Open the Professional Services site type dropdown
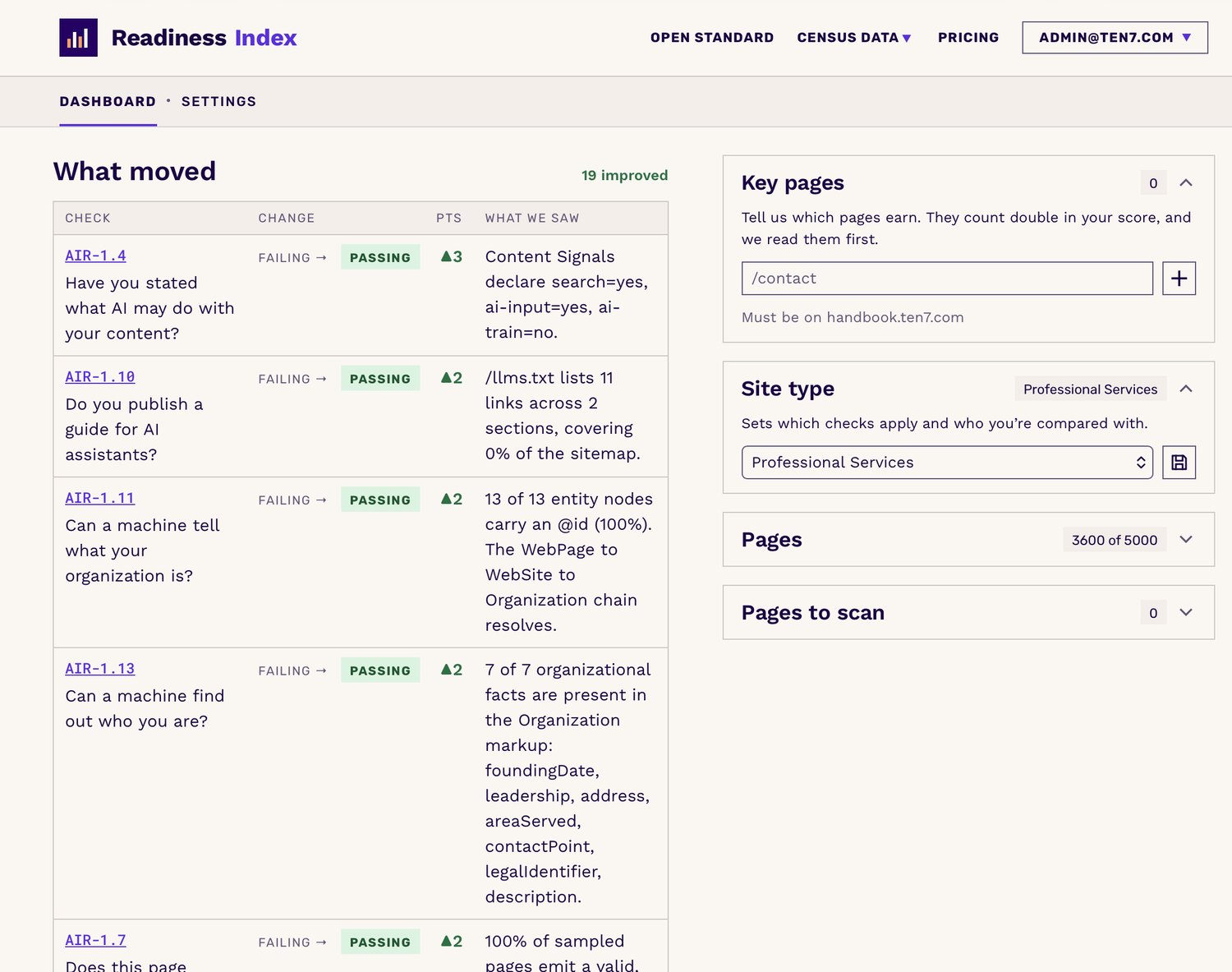This screenshot has height=972, width=1232. tap(947, 463)
